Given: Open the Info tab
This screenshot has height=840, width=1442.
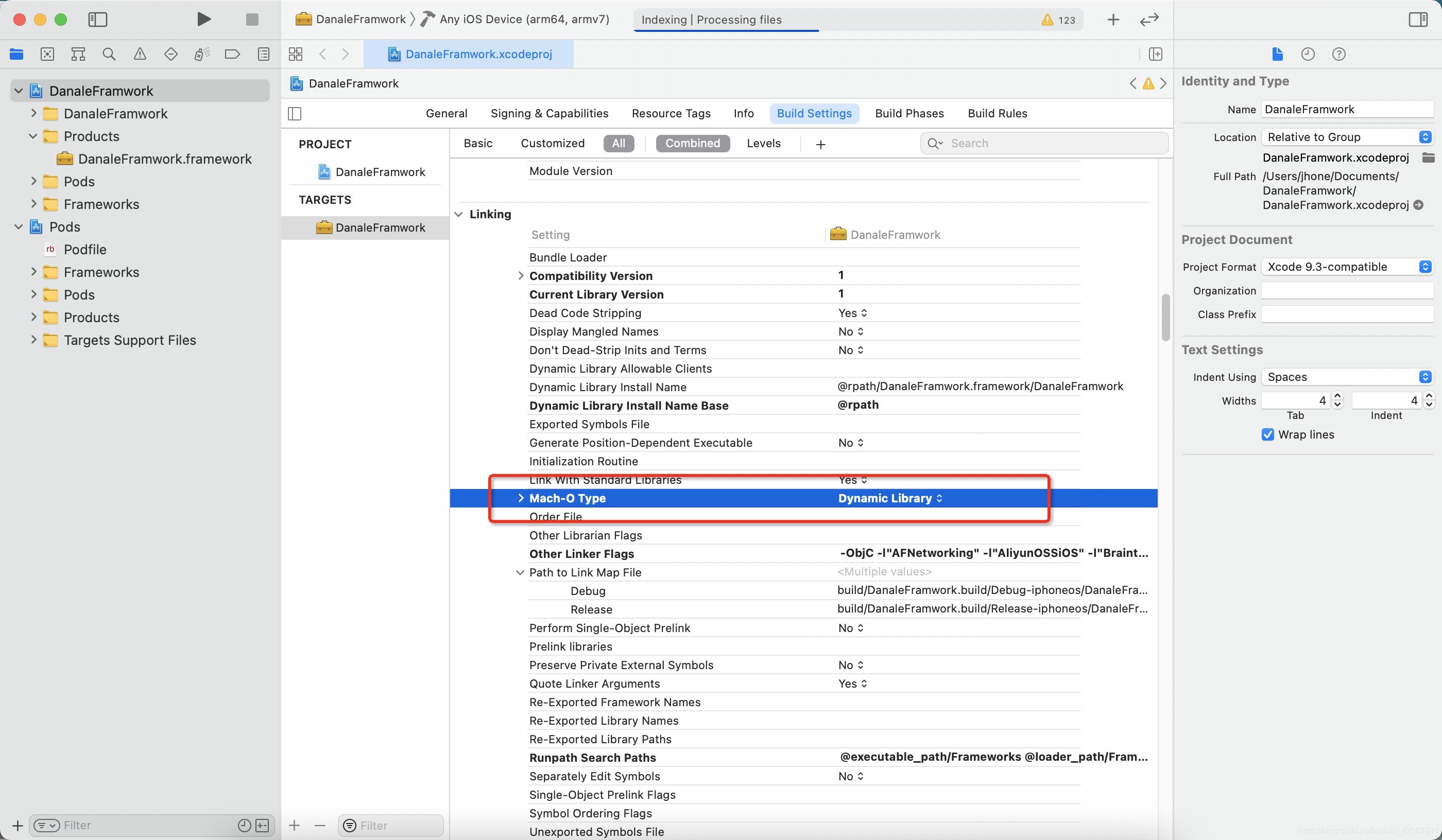Looking at the screenshot, I should (x=743, y=113).
